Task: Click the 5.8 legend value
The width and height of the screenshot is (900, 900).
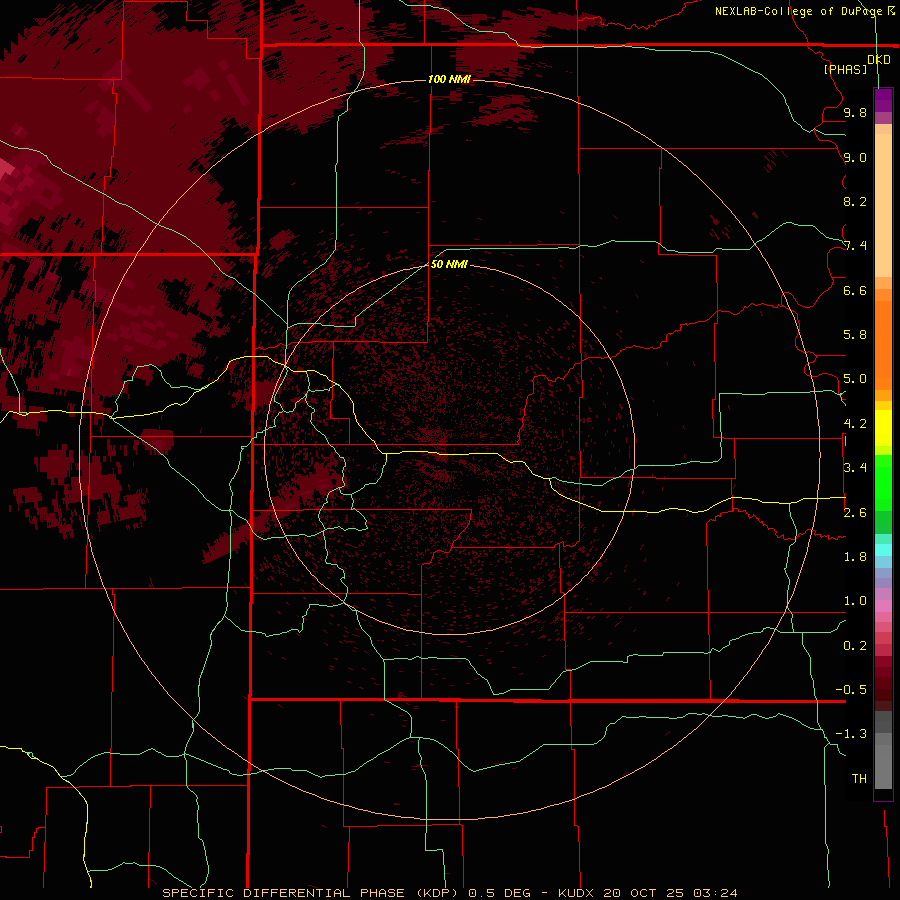Action: (x=855, y=335)
